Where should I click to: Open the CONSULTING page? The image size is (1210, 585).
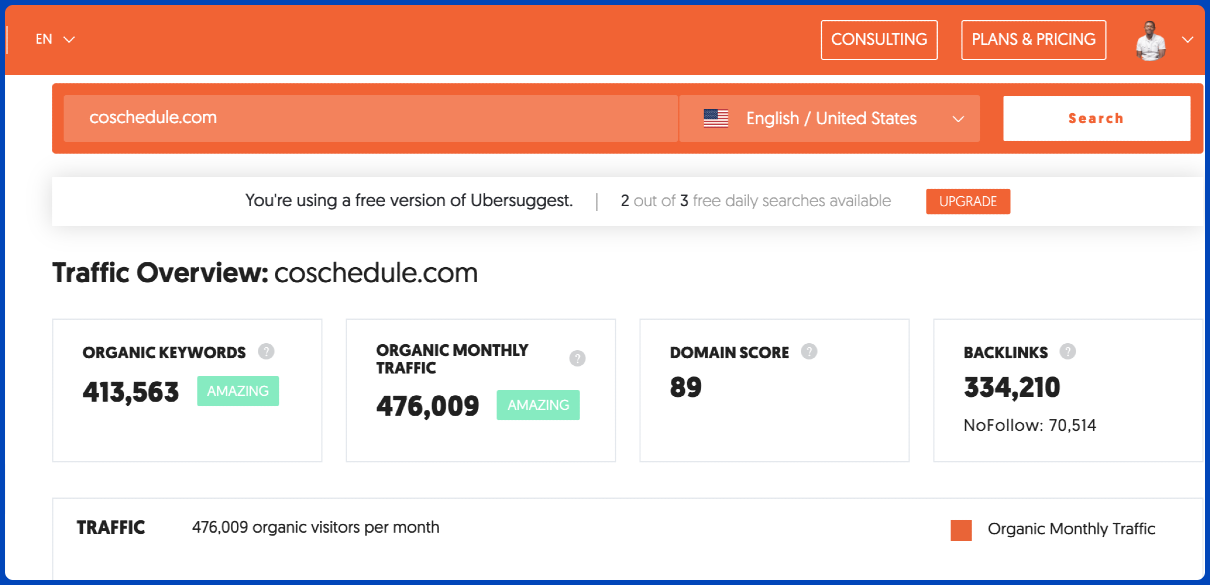[x=879, y=40]
